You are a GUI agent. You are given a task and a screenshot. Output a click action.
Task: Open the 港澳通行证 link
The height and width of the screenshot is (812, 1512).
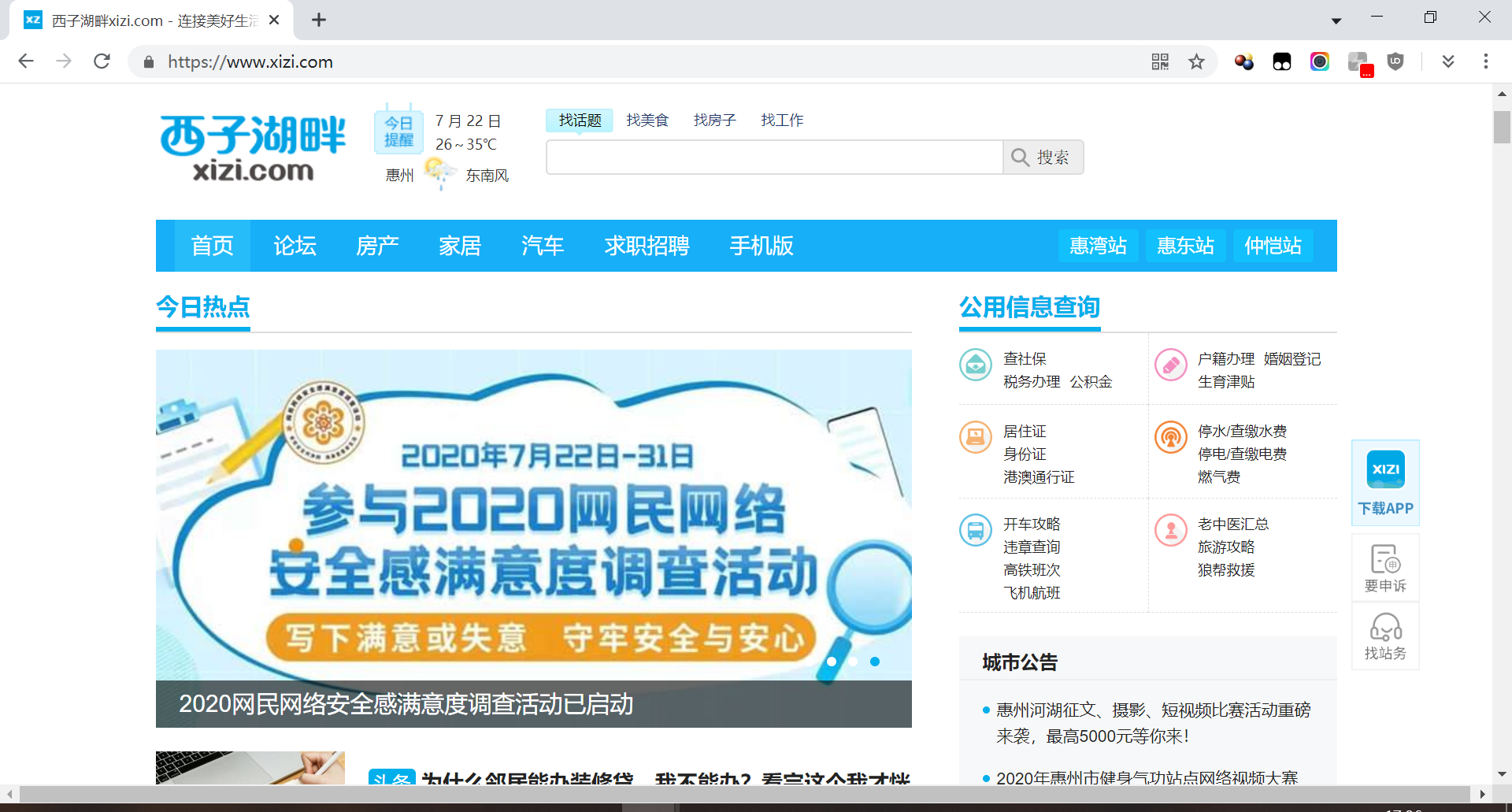tap(1039, 477)
